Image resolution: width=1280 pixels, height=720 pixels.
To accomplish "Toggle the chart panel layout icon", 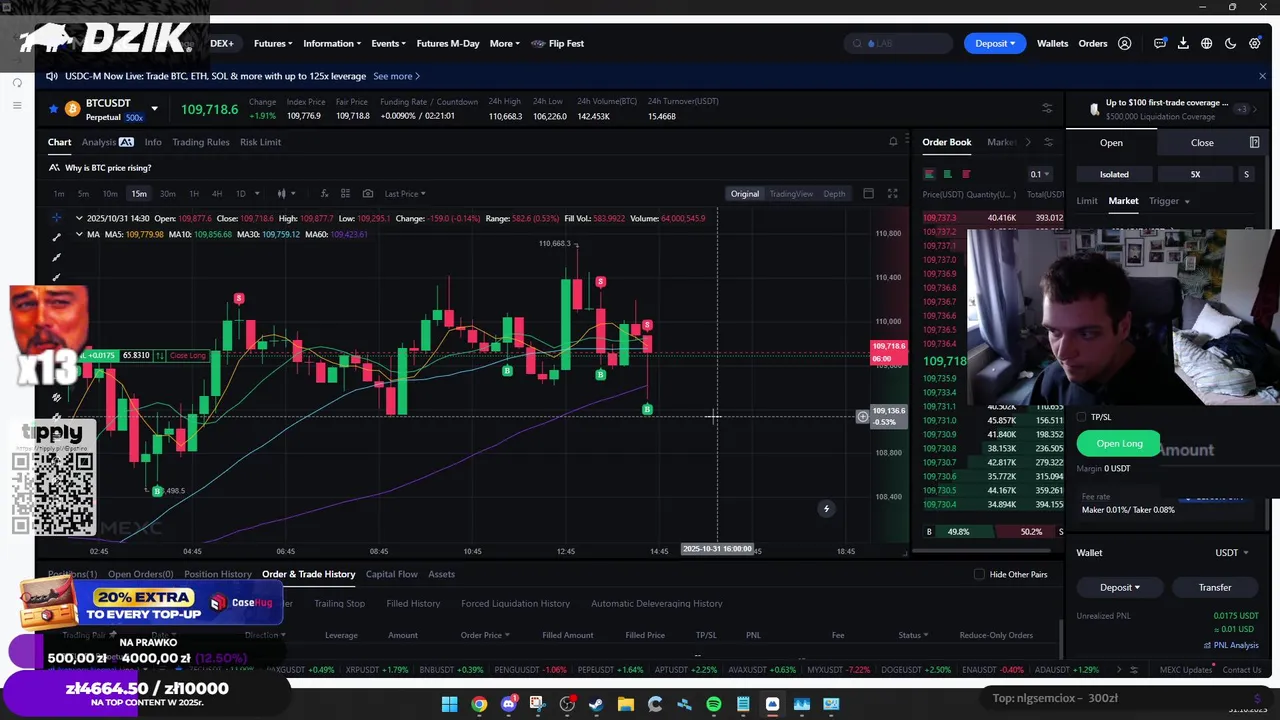I will pyautogui.click(x=868, y=194).
